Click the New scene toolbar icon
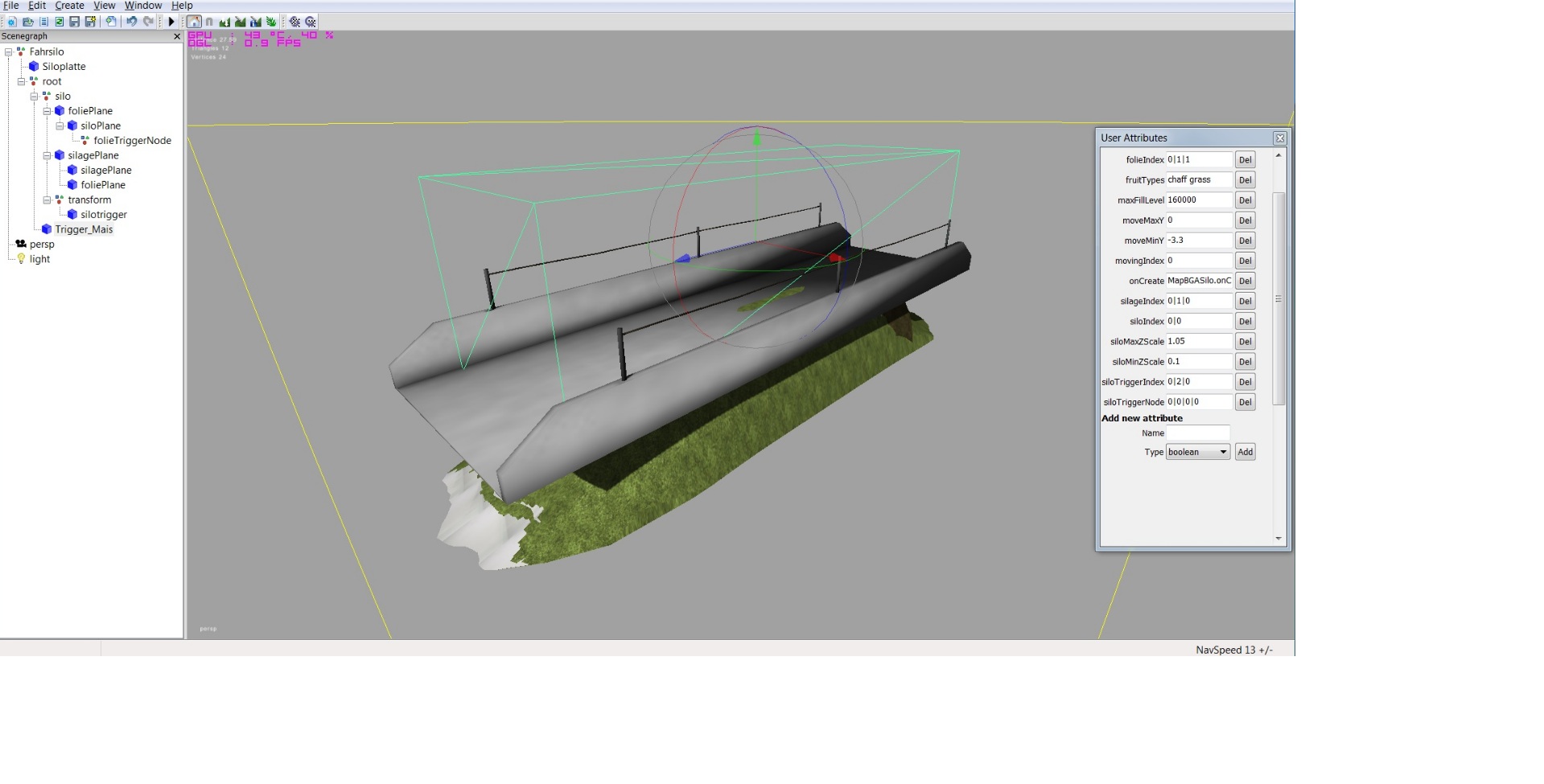Viewport: 1544px width, 784px height. 12,22
